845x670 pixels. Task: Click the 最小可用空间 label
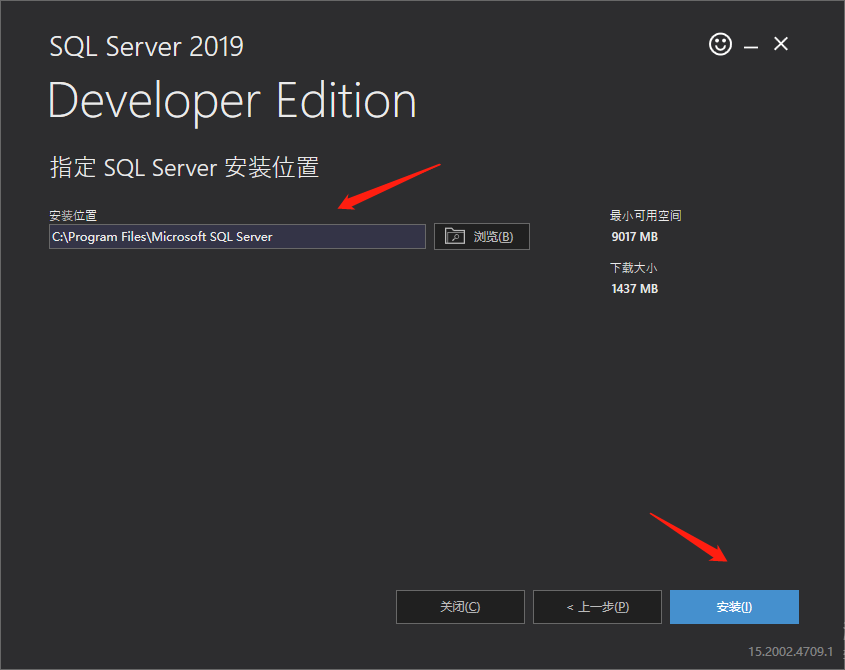tap(645, 214)
